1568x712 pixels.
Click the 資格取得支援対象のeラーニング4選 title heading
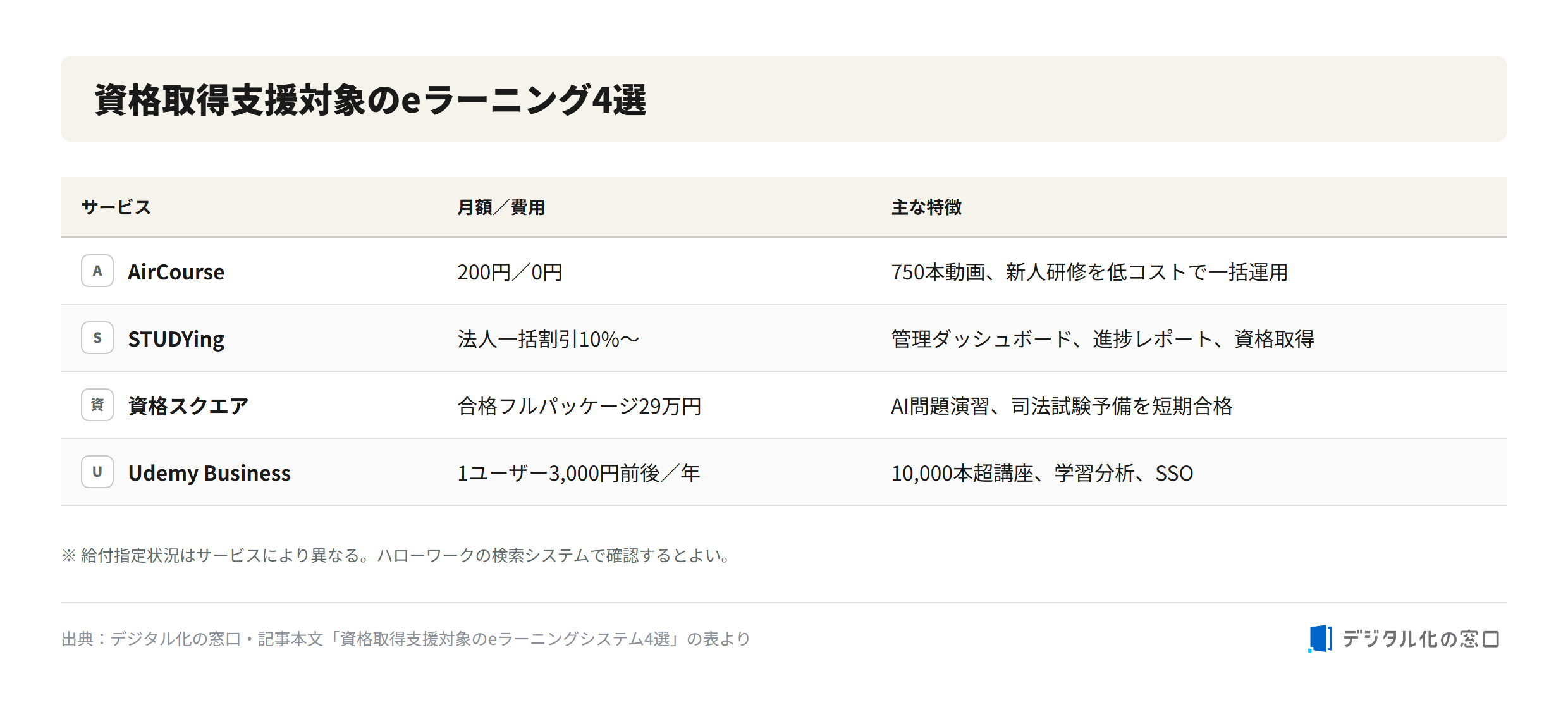coord(371,100)
